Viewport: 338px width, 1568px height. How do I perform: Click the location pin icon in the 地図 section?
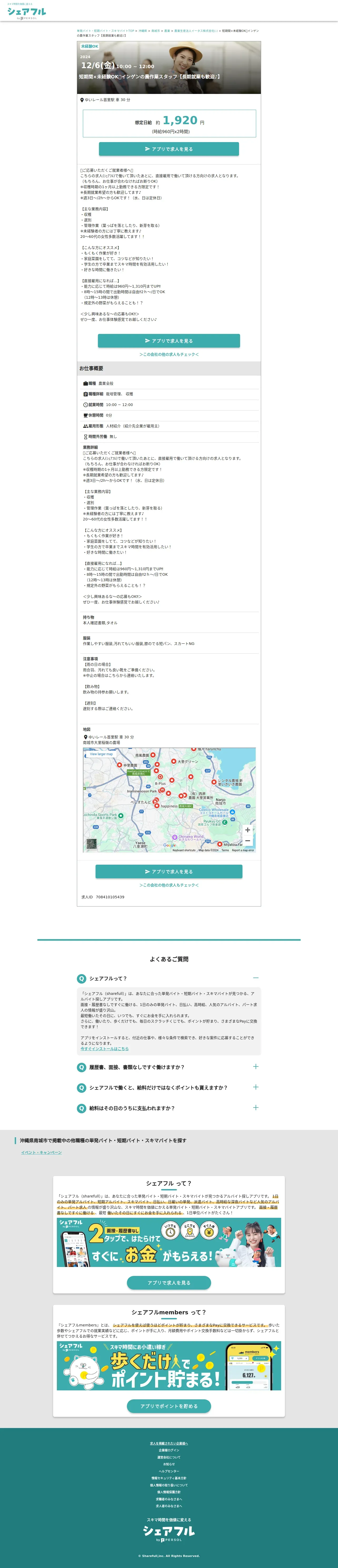pos(85,737)
